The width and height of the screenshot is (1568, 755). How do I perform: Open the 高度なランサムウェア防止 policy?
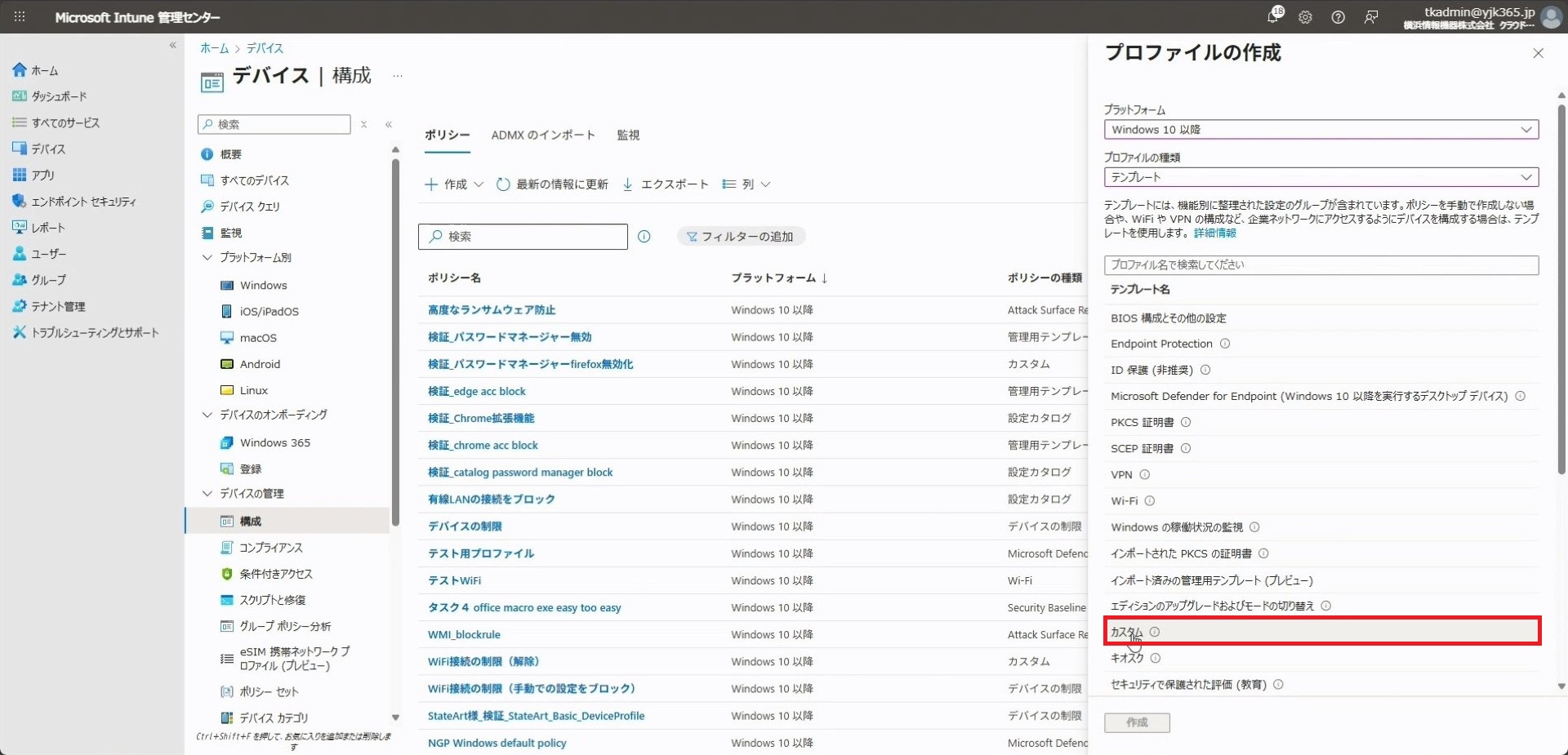(492, 310)
